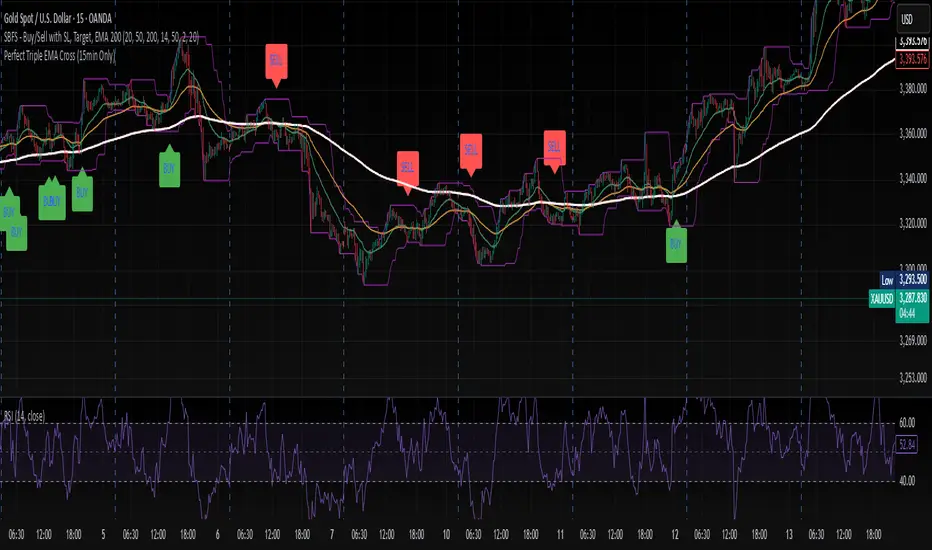Click the Low 3,293.500 price label
Viewport: 932px width, 550px height.
click(904, 279)
